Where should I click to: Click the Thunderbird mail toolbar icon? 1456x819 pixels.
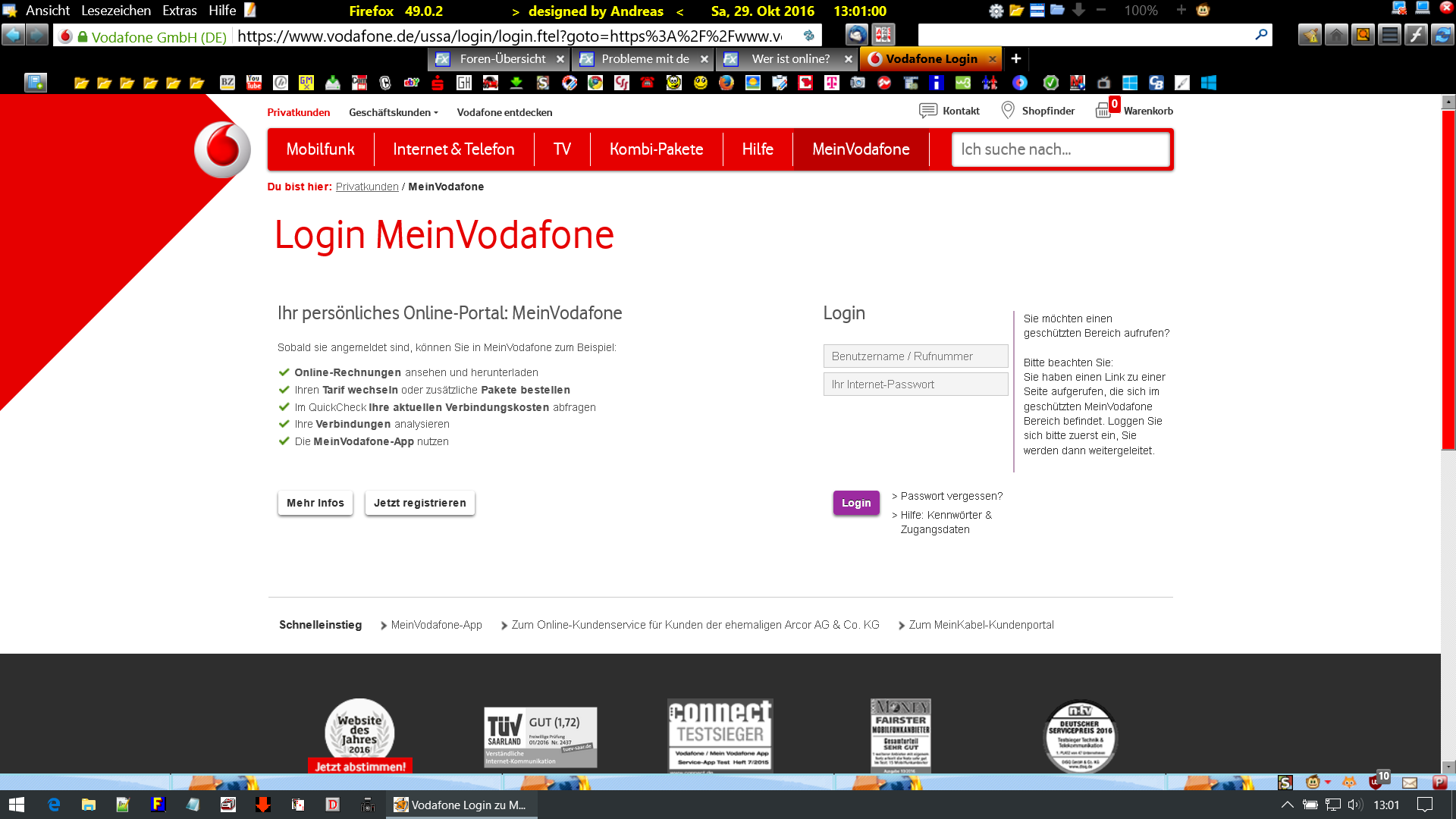click(856, 35)
